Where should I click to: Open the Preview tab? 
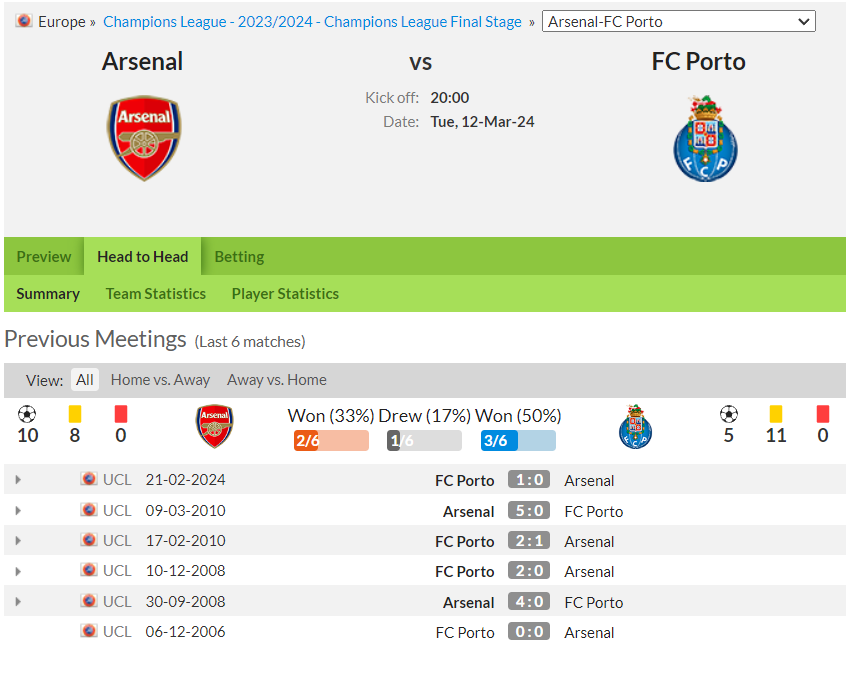point(44,257)
